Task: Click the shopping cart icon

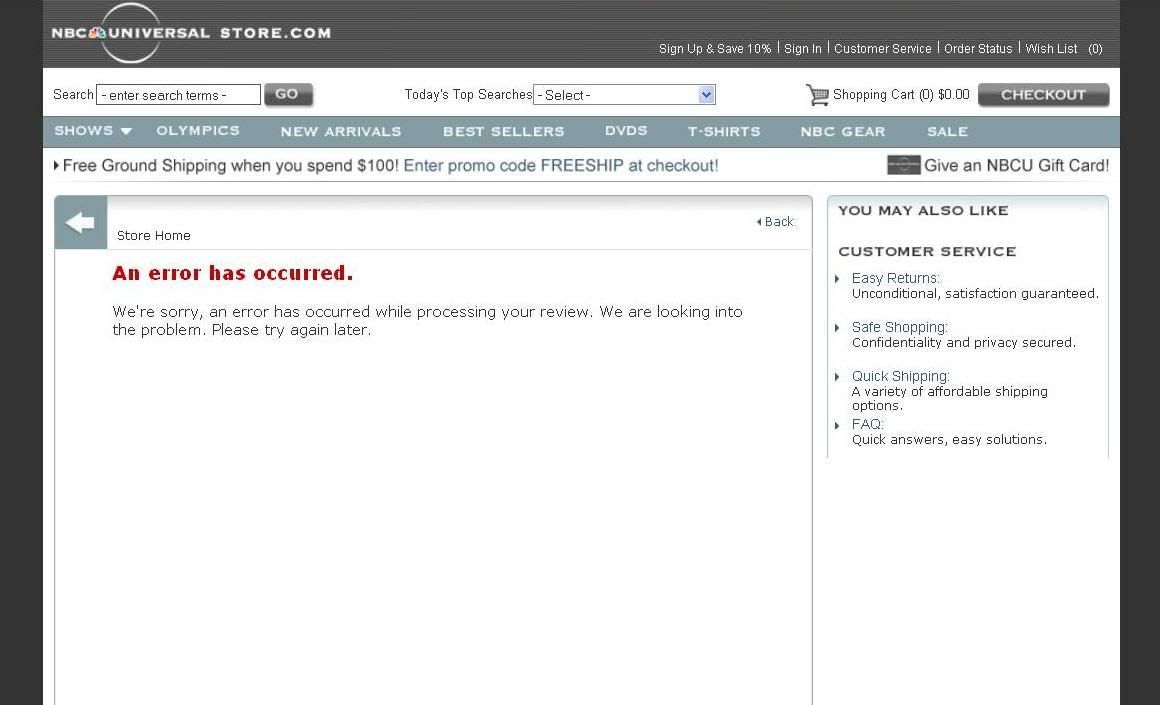Action: (817, 95)
